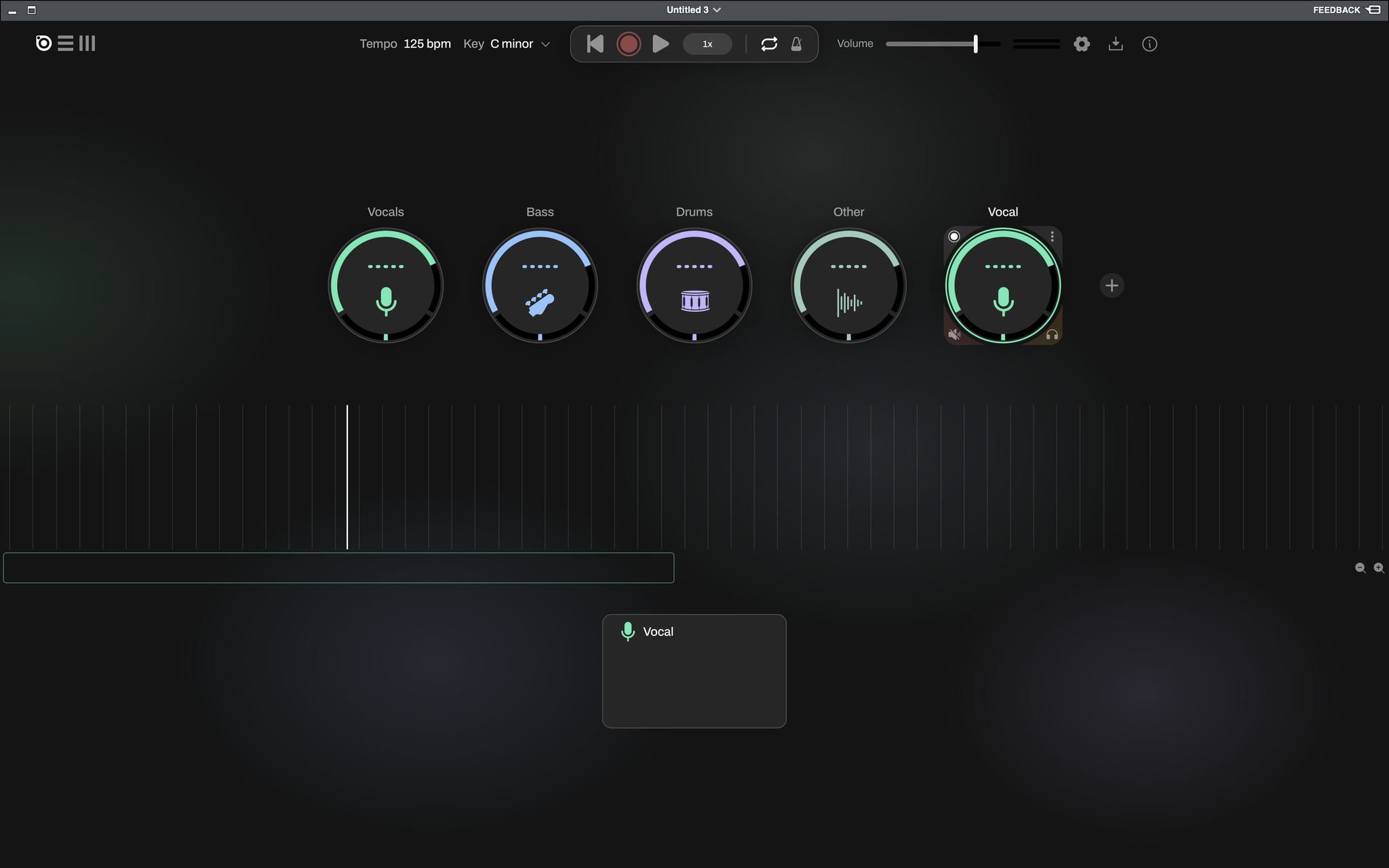This screenshot has width=1389, height=868.
Task: Click the Vocals stem label
Action: pyautogui.click(x=386, y=212)
